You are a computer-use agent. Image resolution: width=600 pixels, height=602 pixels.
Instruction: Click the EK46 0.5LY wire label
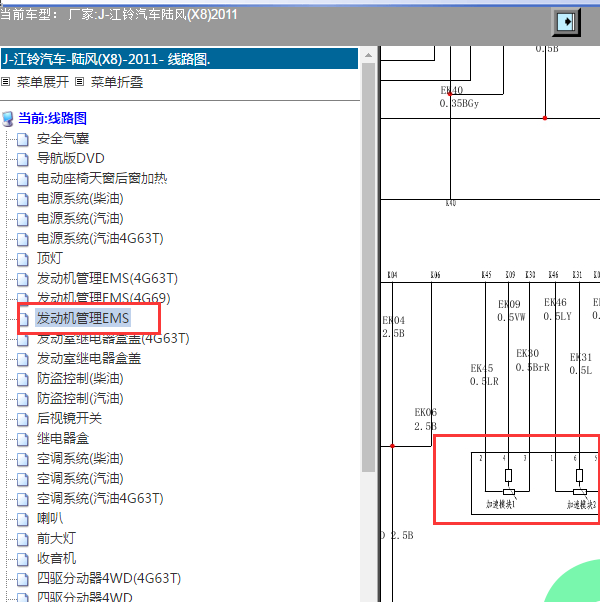pos(557,309)
